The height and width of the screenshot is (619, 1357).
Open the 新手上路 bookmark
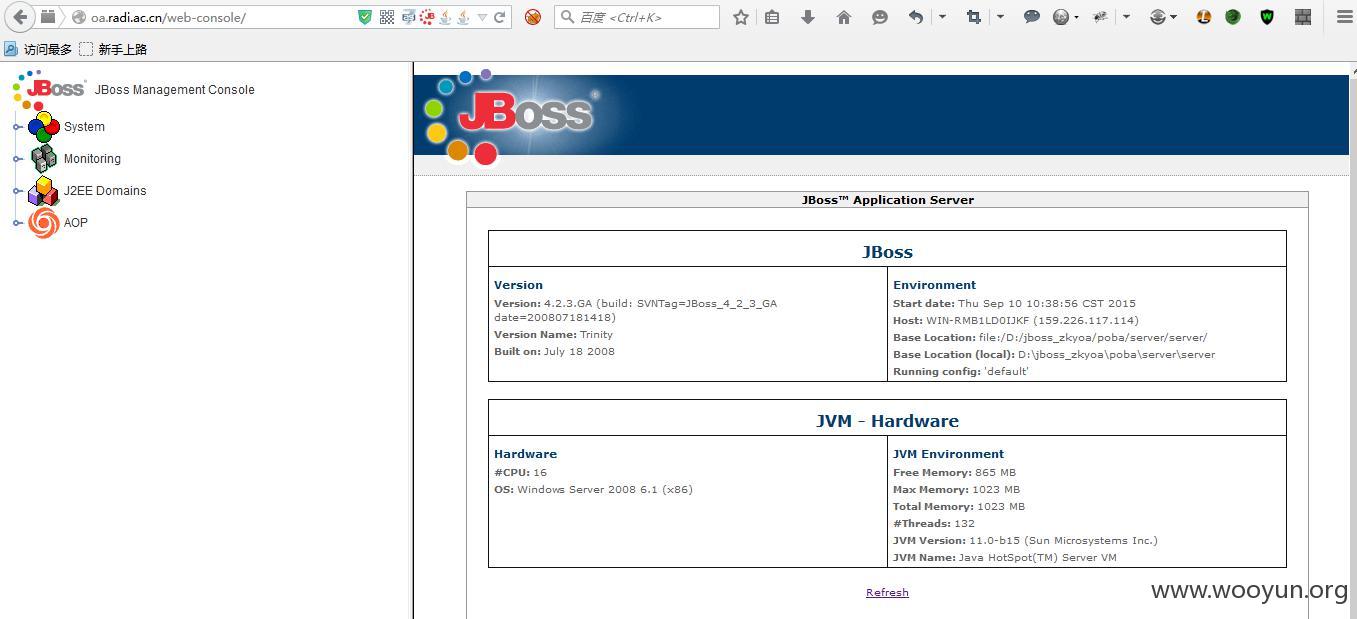[113, 49]
